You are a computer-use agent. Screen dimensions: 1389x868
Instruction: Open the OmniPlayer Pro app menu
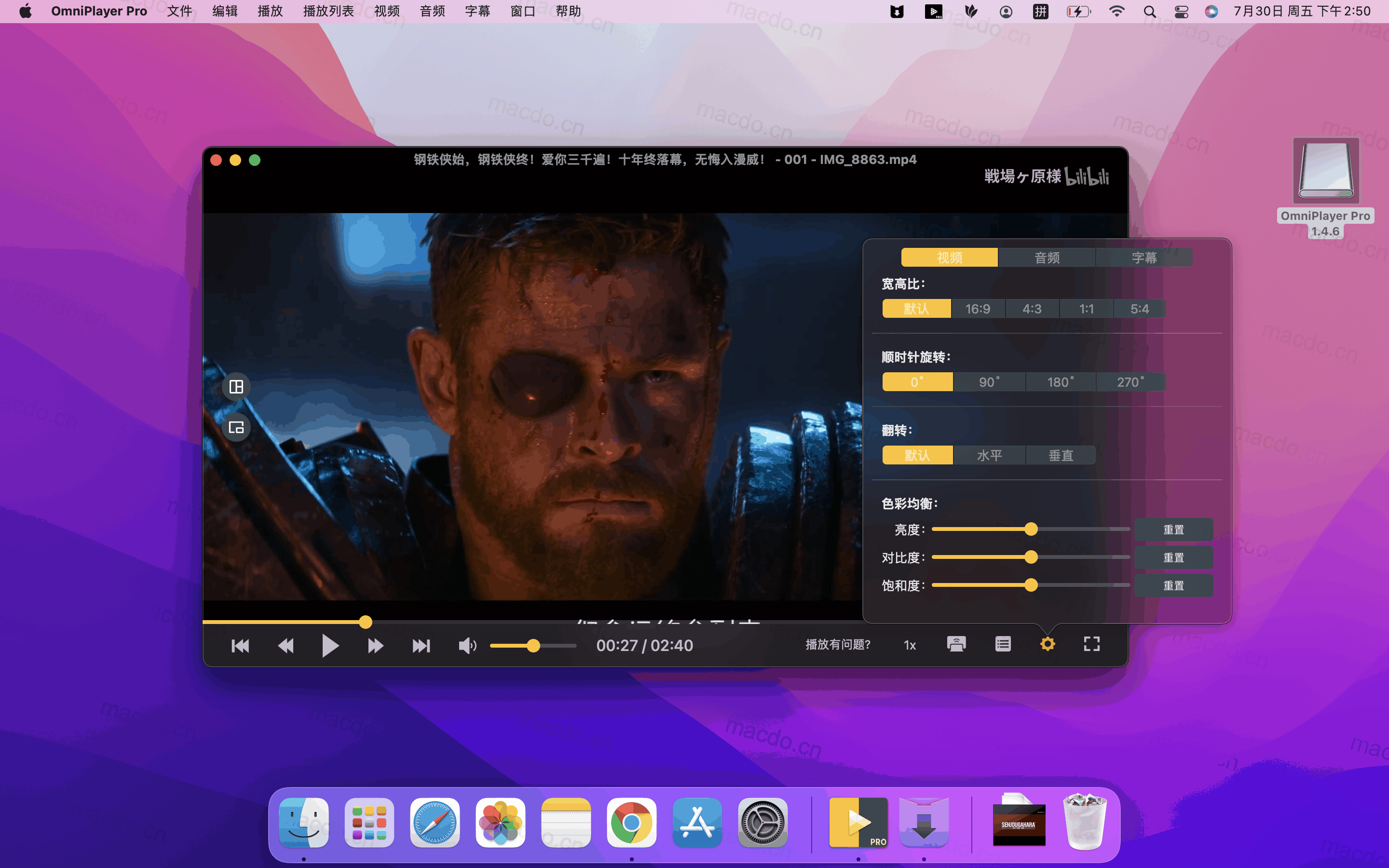click(99, 11)
